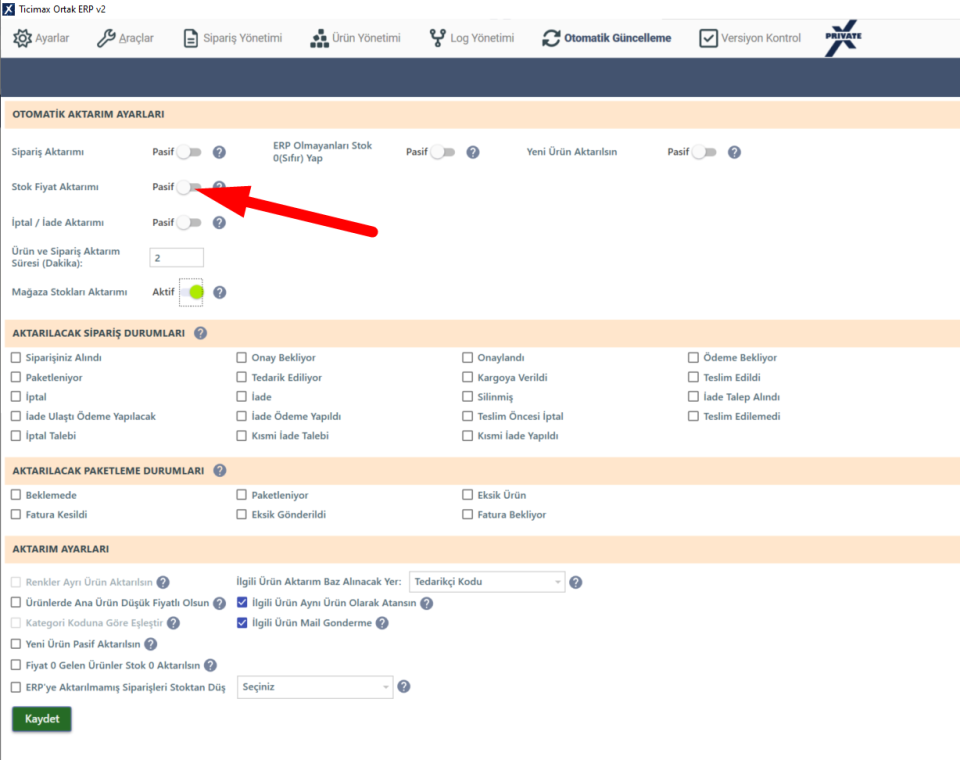Open help for Aktarılacak Sipariş Durumları
960x760 pixels.
pos(201,333)
